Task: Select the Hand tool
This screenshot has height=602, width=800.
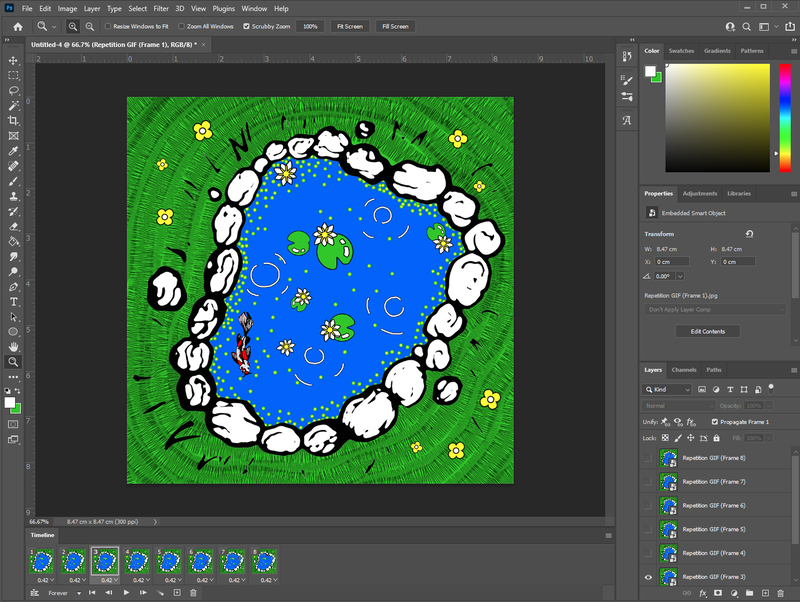Action: pos(14,347)
